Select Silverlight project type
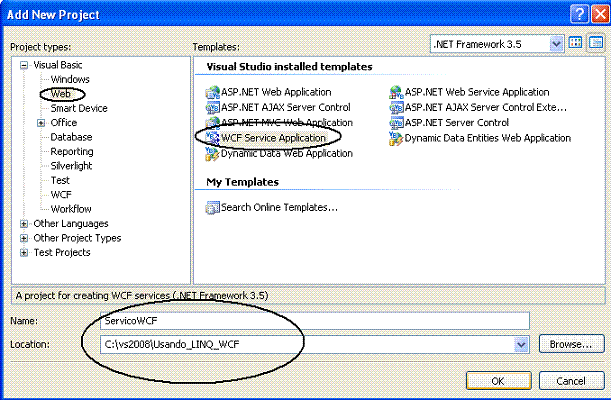 tap(71, 166)
